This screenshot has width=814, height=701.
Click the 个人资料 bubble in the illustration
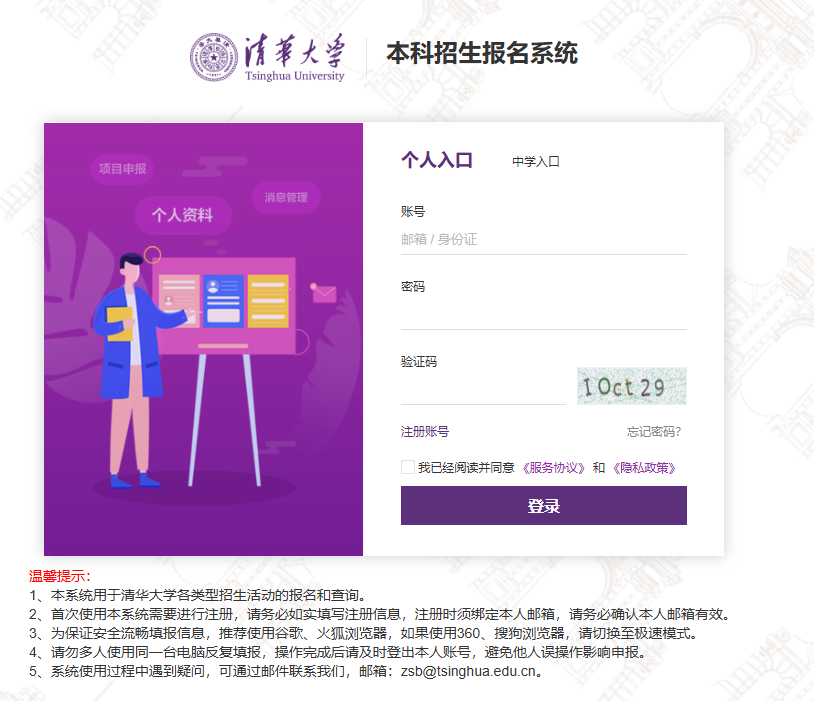coord(183,214)
